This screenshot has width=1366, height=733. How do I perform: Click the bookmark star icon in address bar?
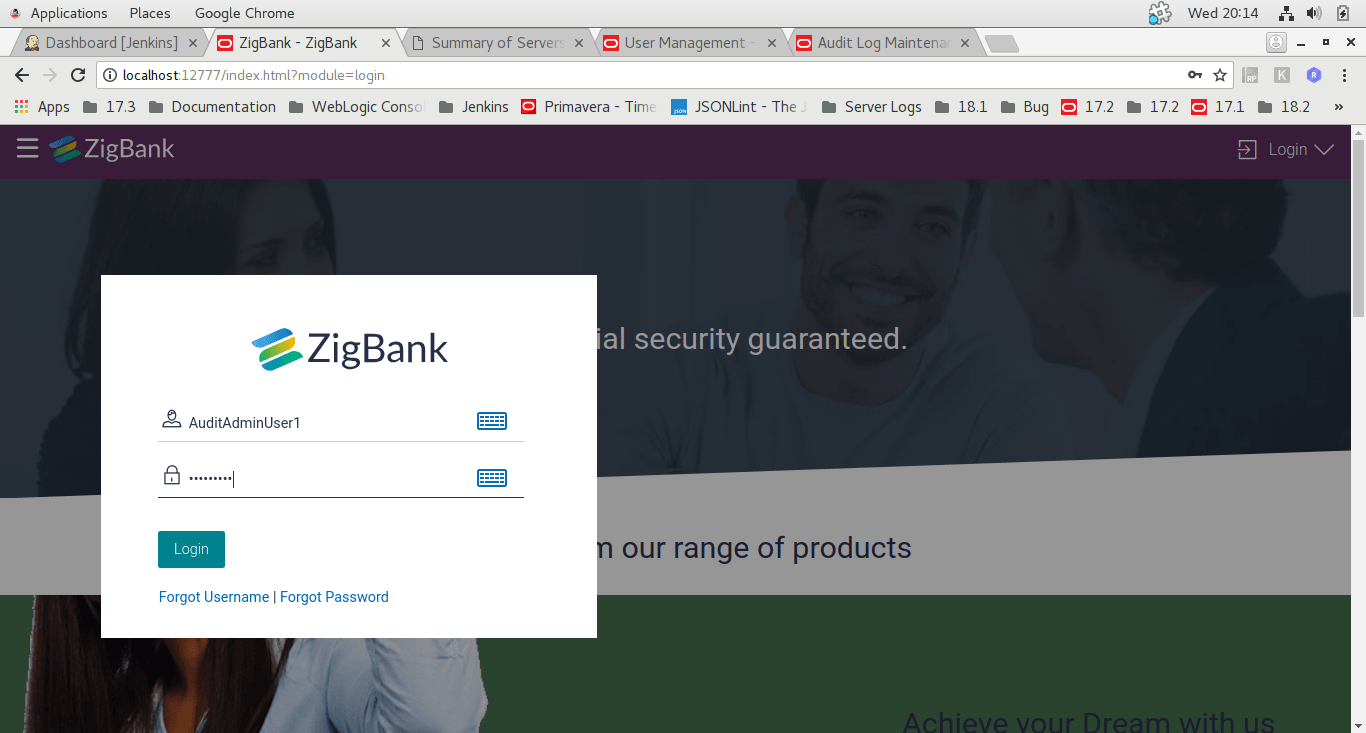[x=1220, y=75]
